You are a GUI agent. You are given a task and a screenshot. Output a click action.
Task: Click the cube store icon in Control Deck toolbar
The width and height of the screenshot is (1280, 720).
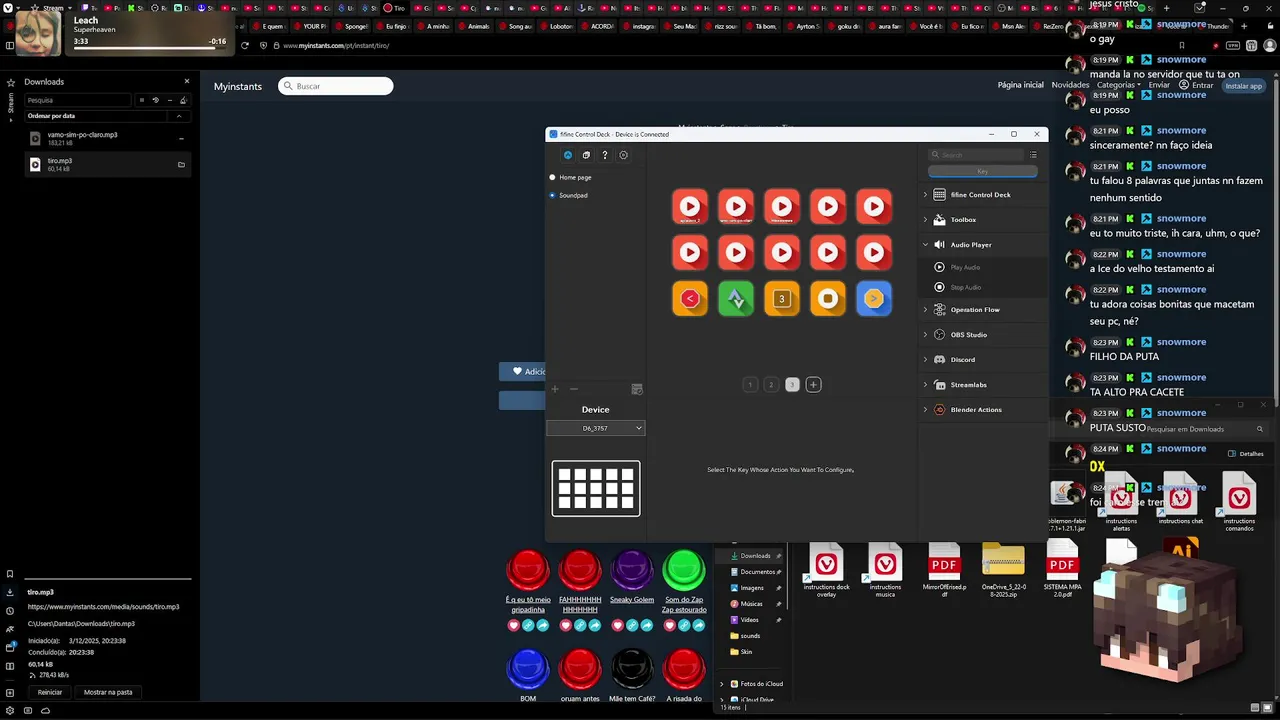(x=586, y=155)
